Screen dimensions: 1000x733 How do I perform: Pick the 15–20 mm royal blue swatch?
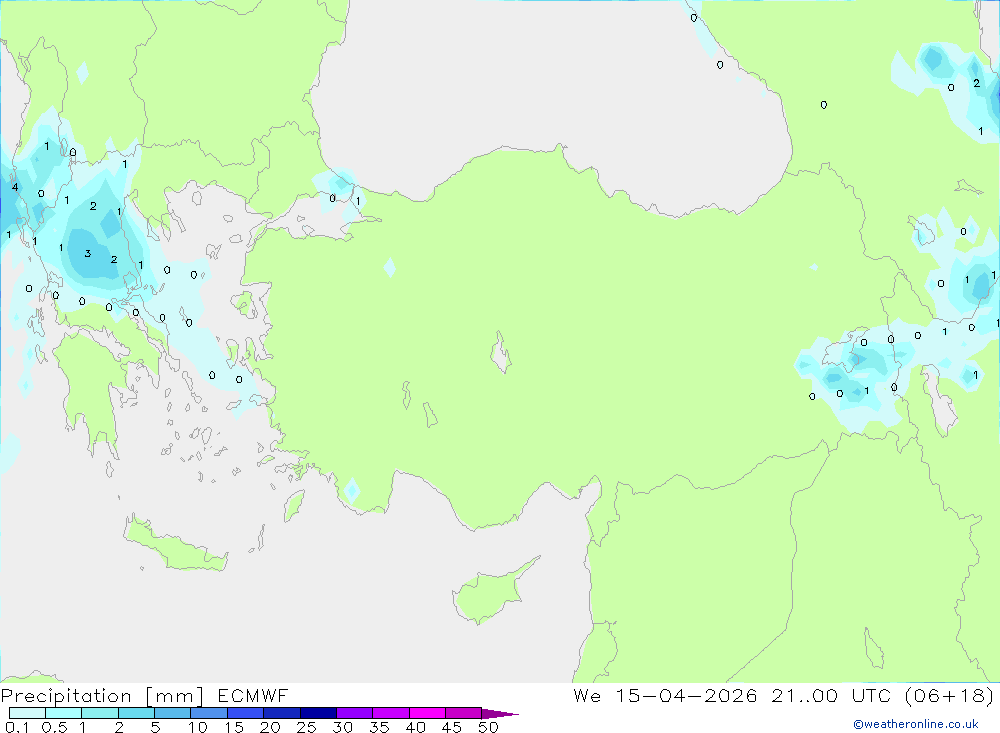point(246,713)
